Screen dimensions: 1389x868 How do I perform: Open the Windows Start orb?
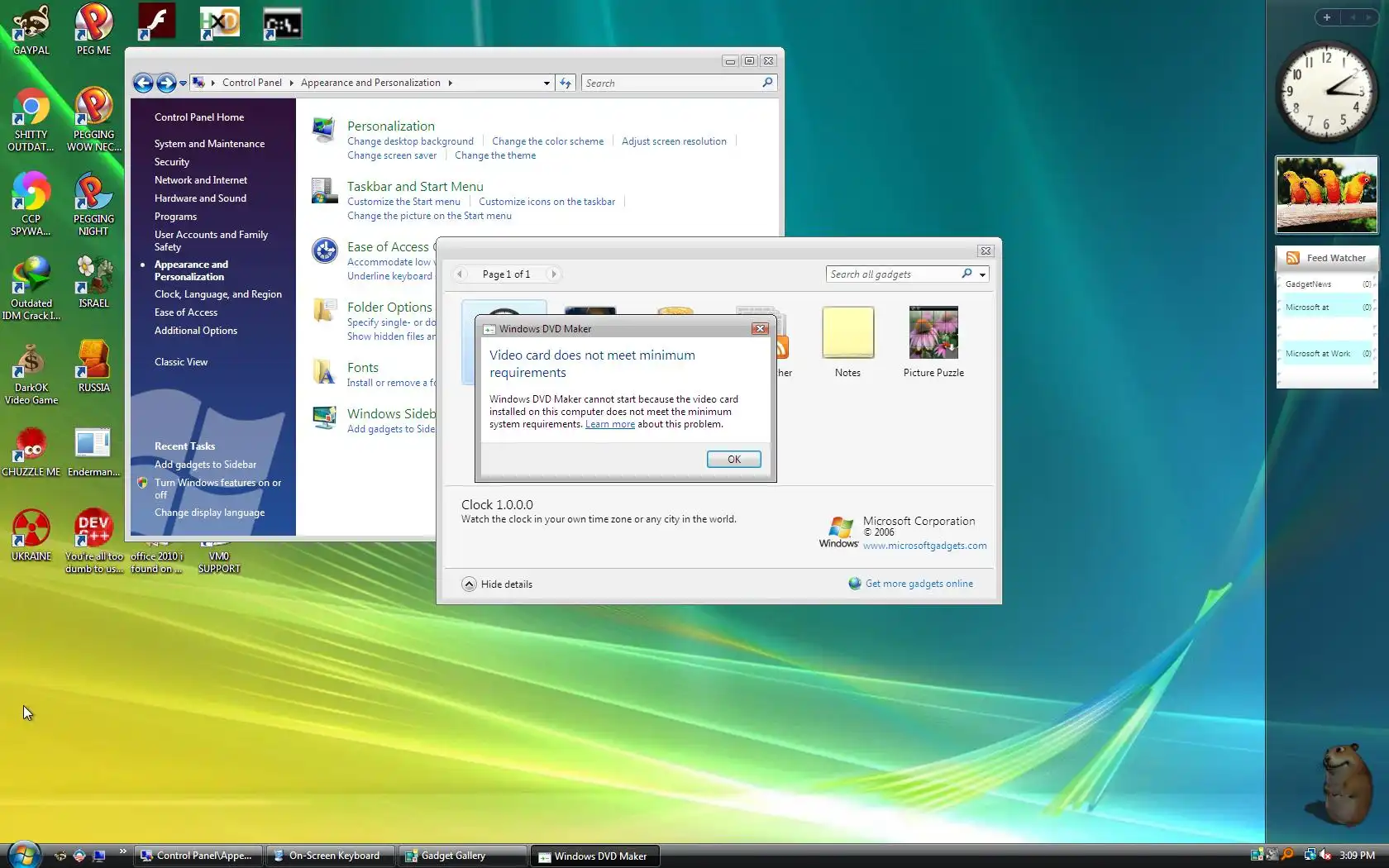[x=24, y=855]
